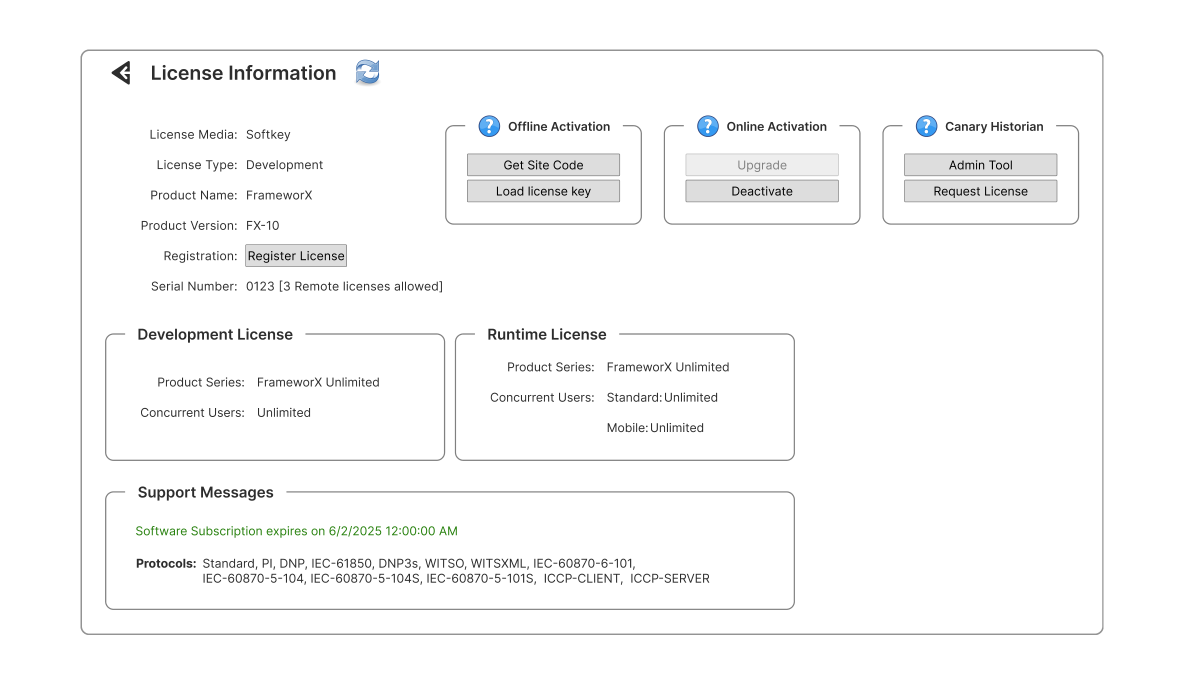This screenshot has width=1184, height=684.
Task: Click Get Site Code button
Action: 544,165
